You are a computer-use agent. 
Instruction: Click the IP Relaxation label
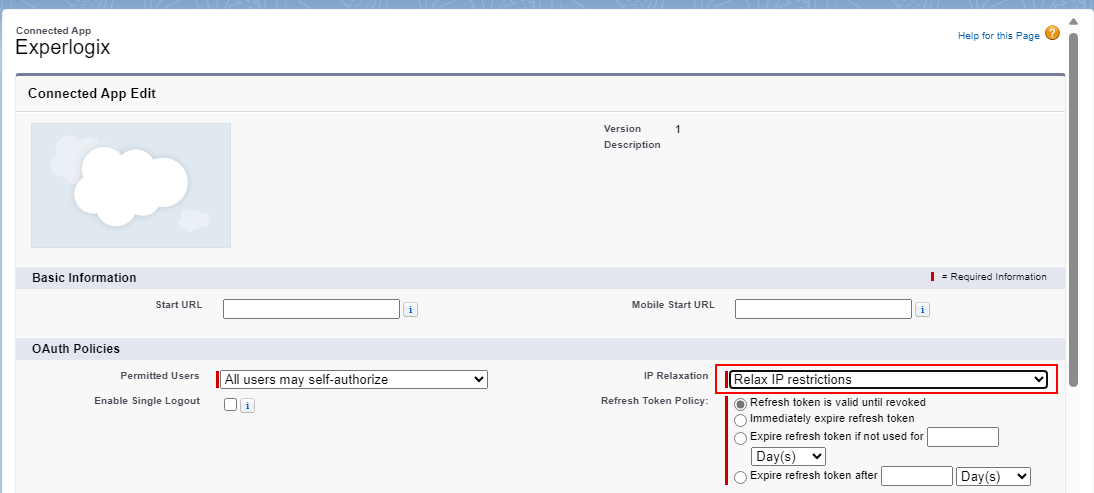[676, 376]
